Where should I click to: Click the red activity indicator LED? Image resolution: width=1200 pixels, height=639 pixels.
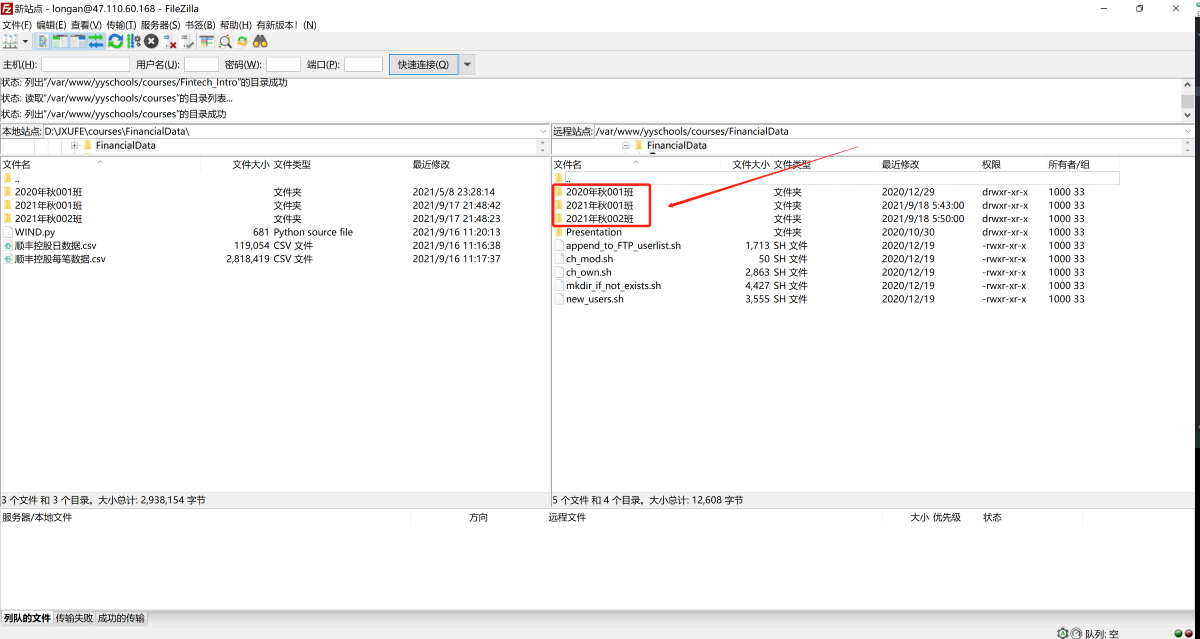1189,633
